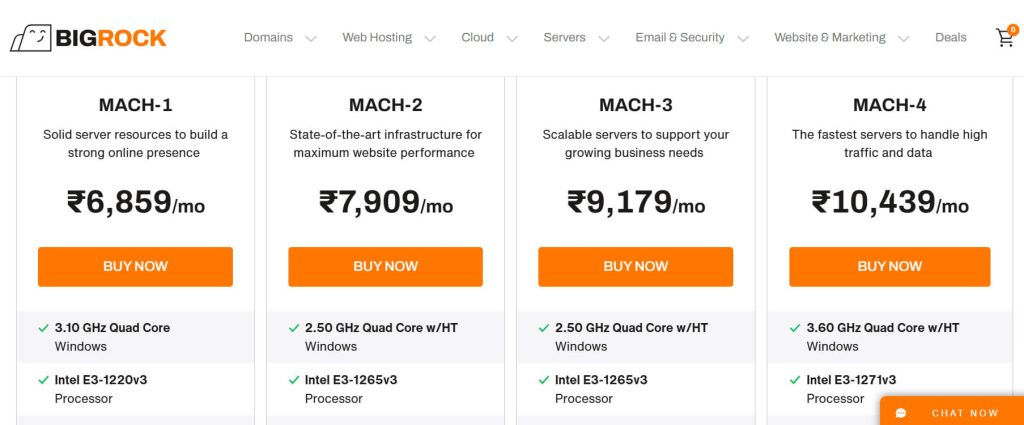This screenshot has width=1024, height=425.
Task: Click the MACH-2 Intel E3-1265v3 checkmark icon
Action: pos(294,380)
